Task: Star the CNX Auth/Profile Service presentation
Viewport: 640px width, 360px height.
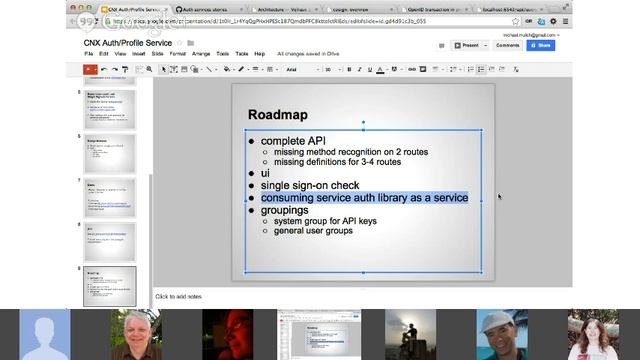Action: pyautogui.click(x=179, y=43)
